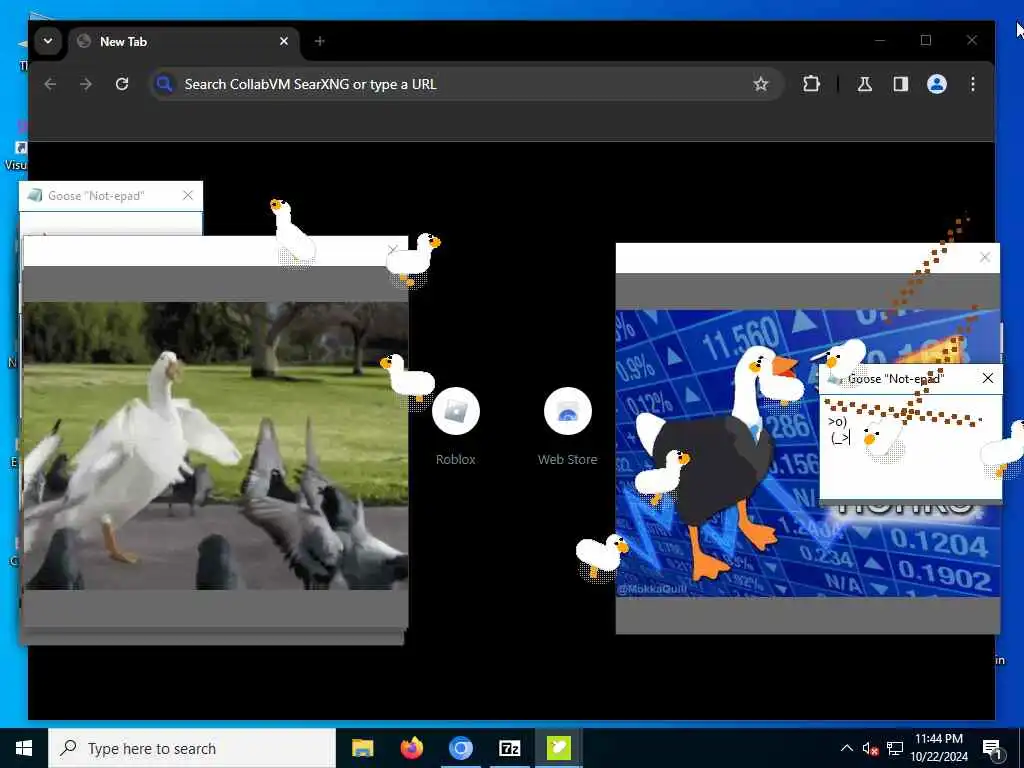This screenshot has height=768, width=1024.
Task: Open the tab search dropdown arrow
Action: click(x=48, y=41)
